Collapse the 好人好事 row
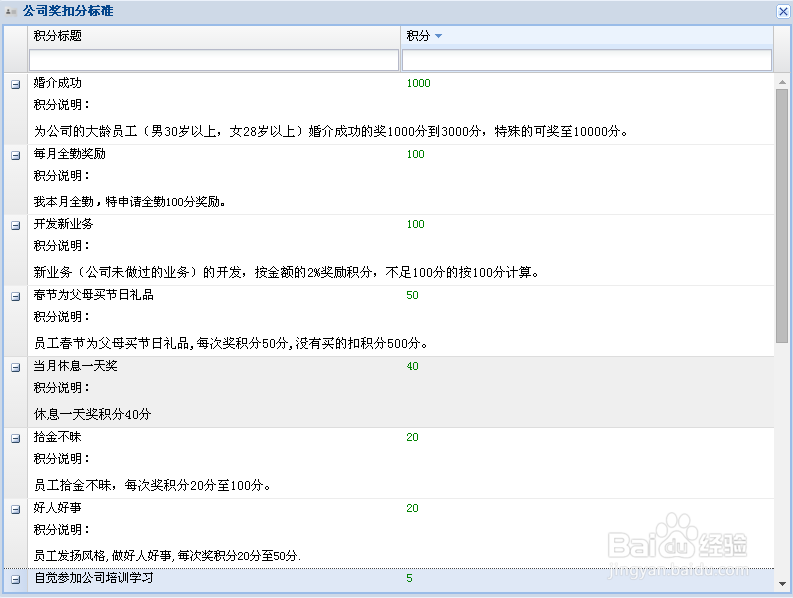 tap(16, 509)
